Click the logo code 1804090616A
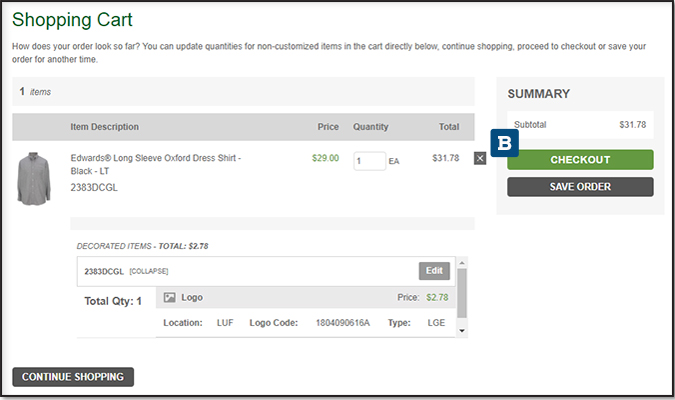675x400 pixels. coord(342,323)
